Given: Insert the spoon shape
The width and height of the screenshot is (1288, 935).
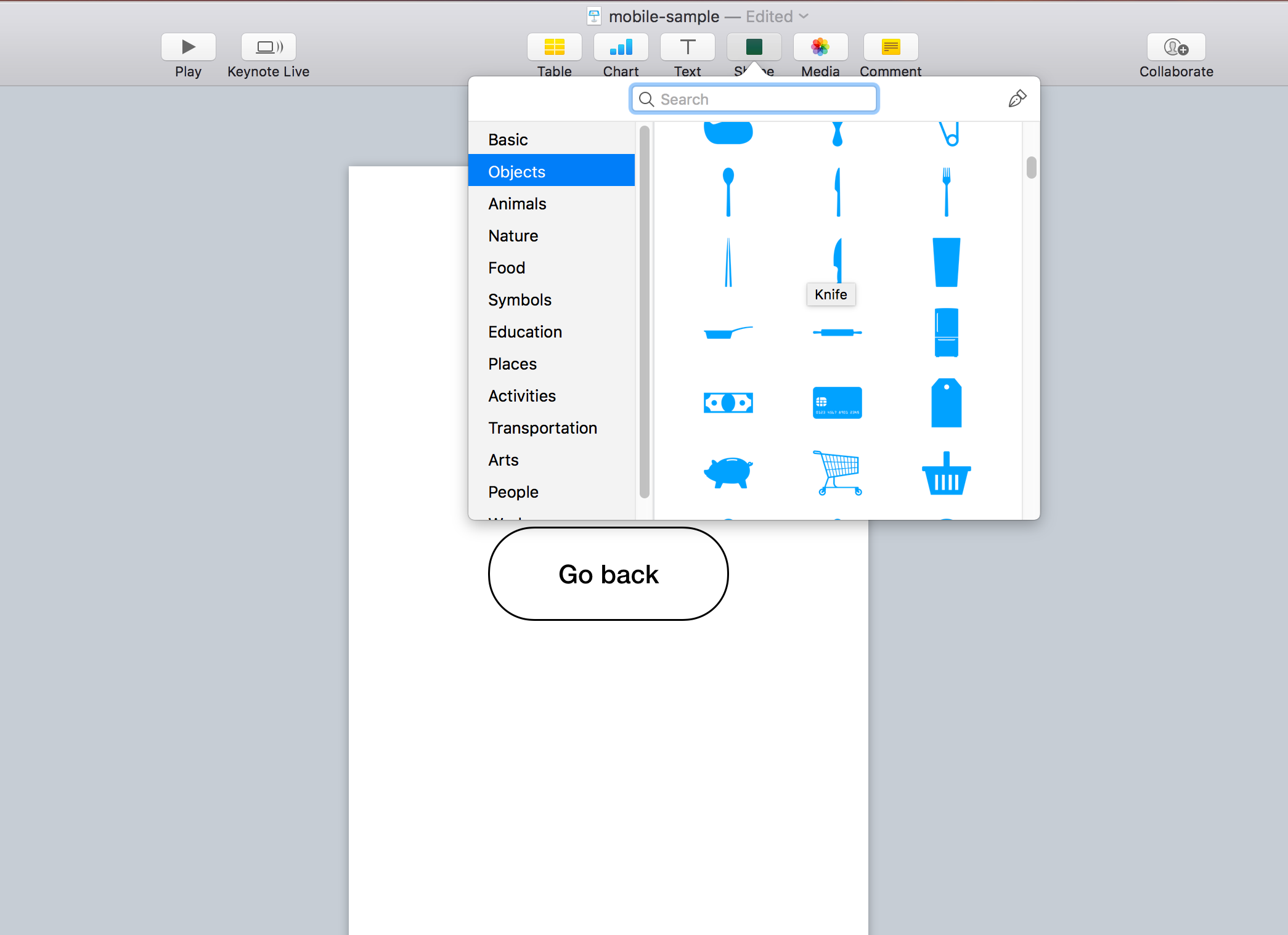Looking at the screenshot, I should point(728,192).
